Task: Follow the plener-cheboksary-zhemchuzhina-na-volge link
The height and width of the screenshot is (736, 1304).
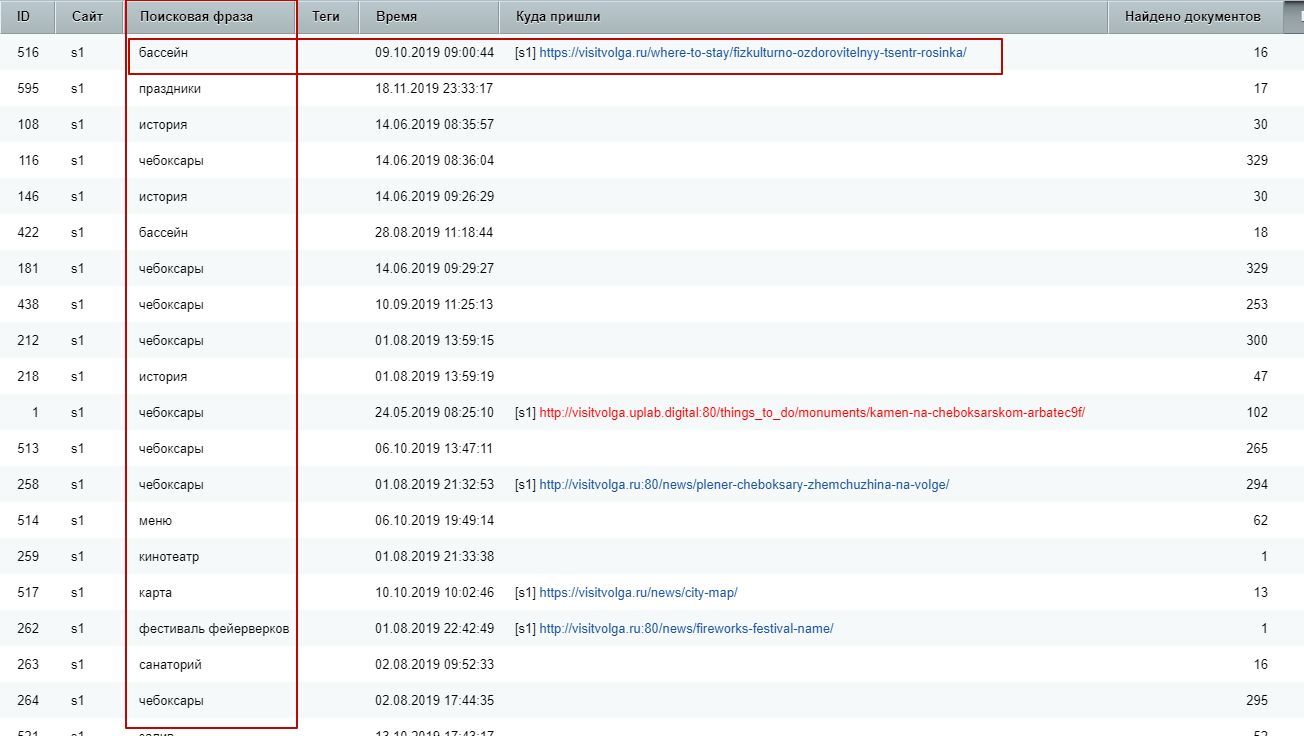Action: click(x=744, y=485)
